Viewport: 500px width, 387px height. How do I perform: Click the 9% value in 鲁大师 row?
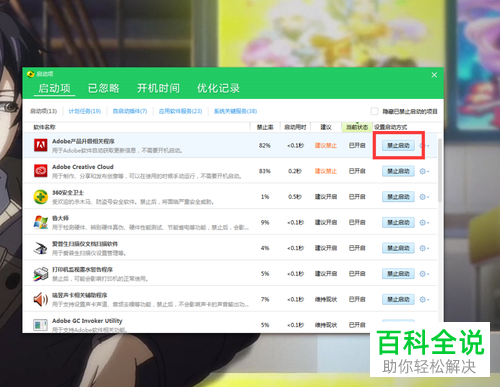click(x=265, y=223)
